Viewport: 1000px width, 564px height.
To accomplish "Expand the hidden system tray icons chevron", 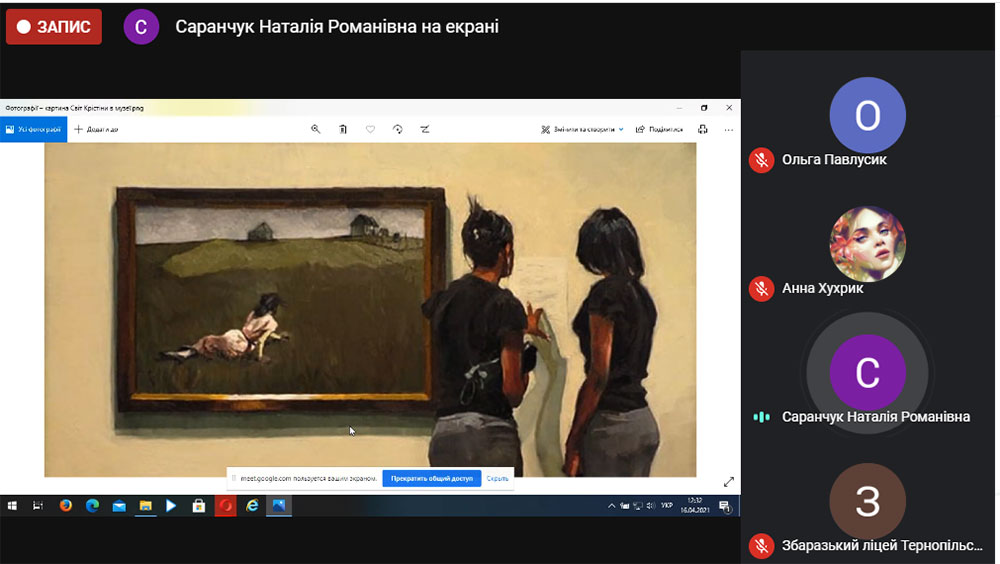I will [x=611, y=506].
